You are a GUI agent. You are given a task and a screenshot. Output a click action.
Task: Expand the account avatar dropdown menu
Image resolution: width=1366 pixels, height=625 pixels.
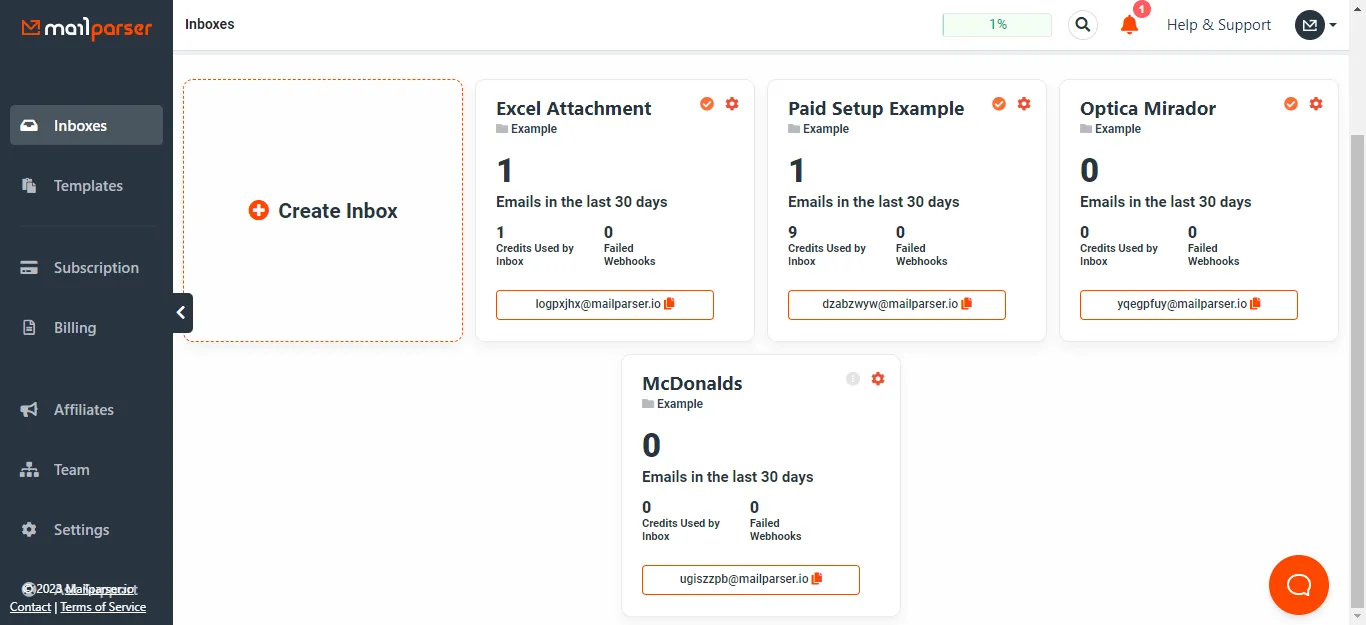[x=1316, y=25]
